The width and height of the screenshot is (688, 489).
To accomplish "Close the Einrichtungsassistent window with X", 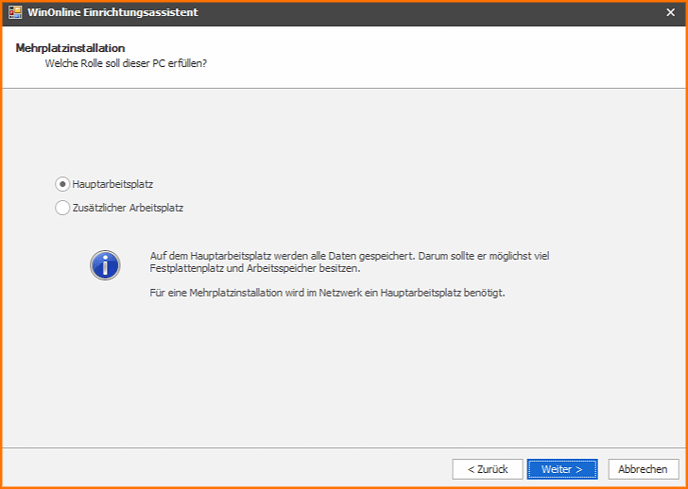I will (x=670, y=12).
